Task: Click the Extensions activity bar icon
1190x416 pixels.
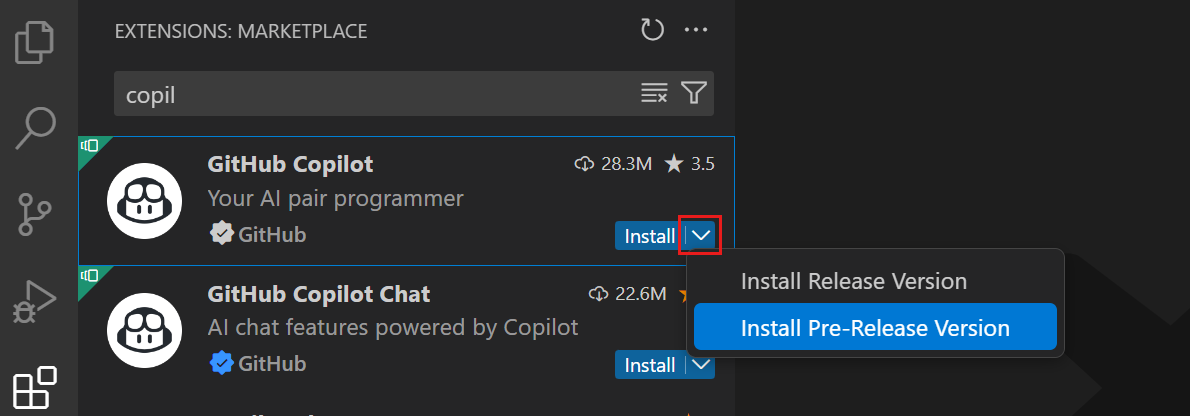Action: [34, 387]
